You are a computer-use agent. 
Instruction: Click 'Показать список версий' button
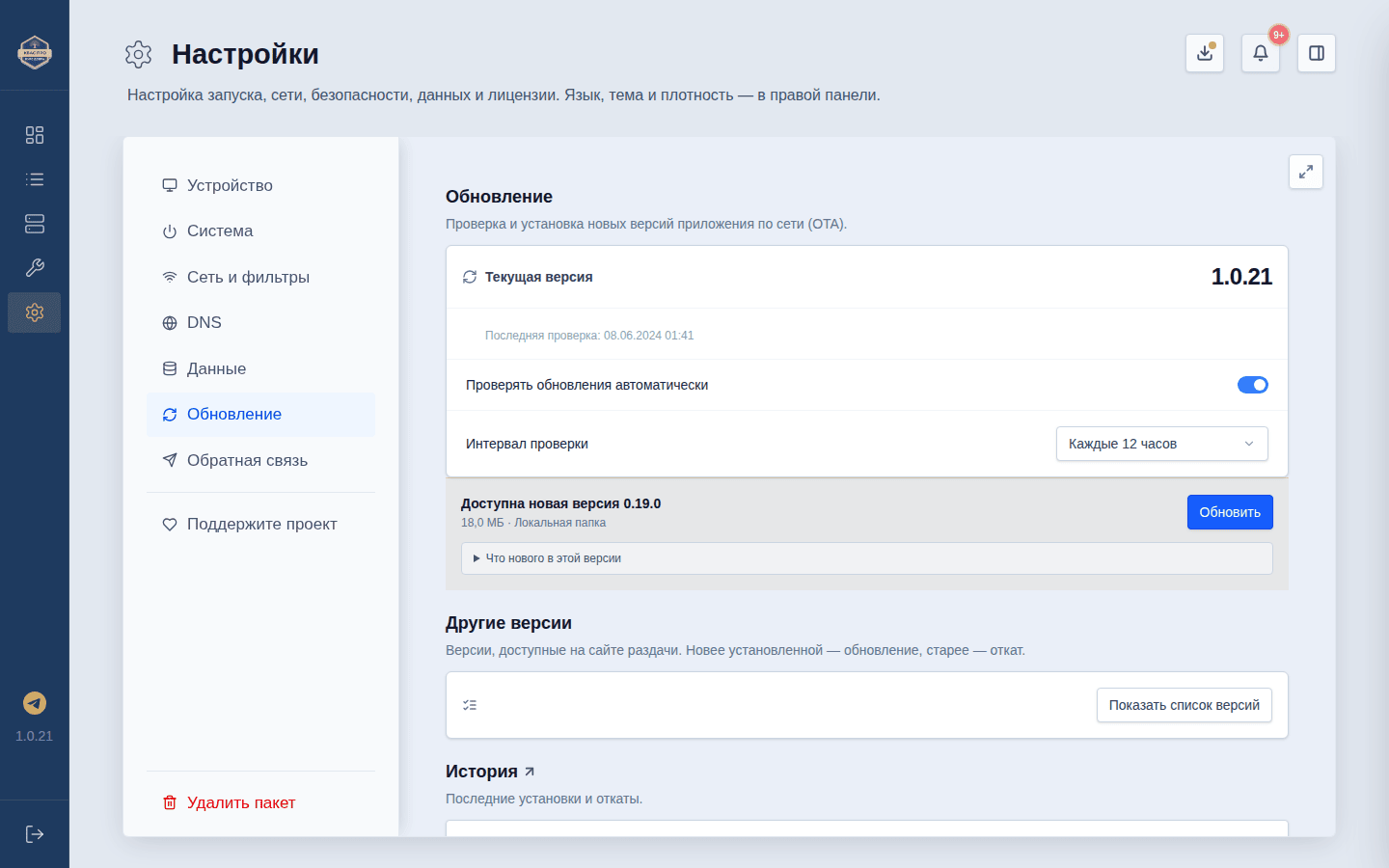click(x=1185, y=705)
